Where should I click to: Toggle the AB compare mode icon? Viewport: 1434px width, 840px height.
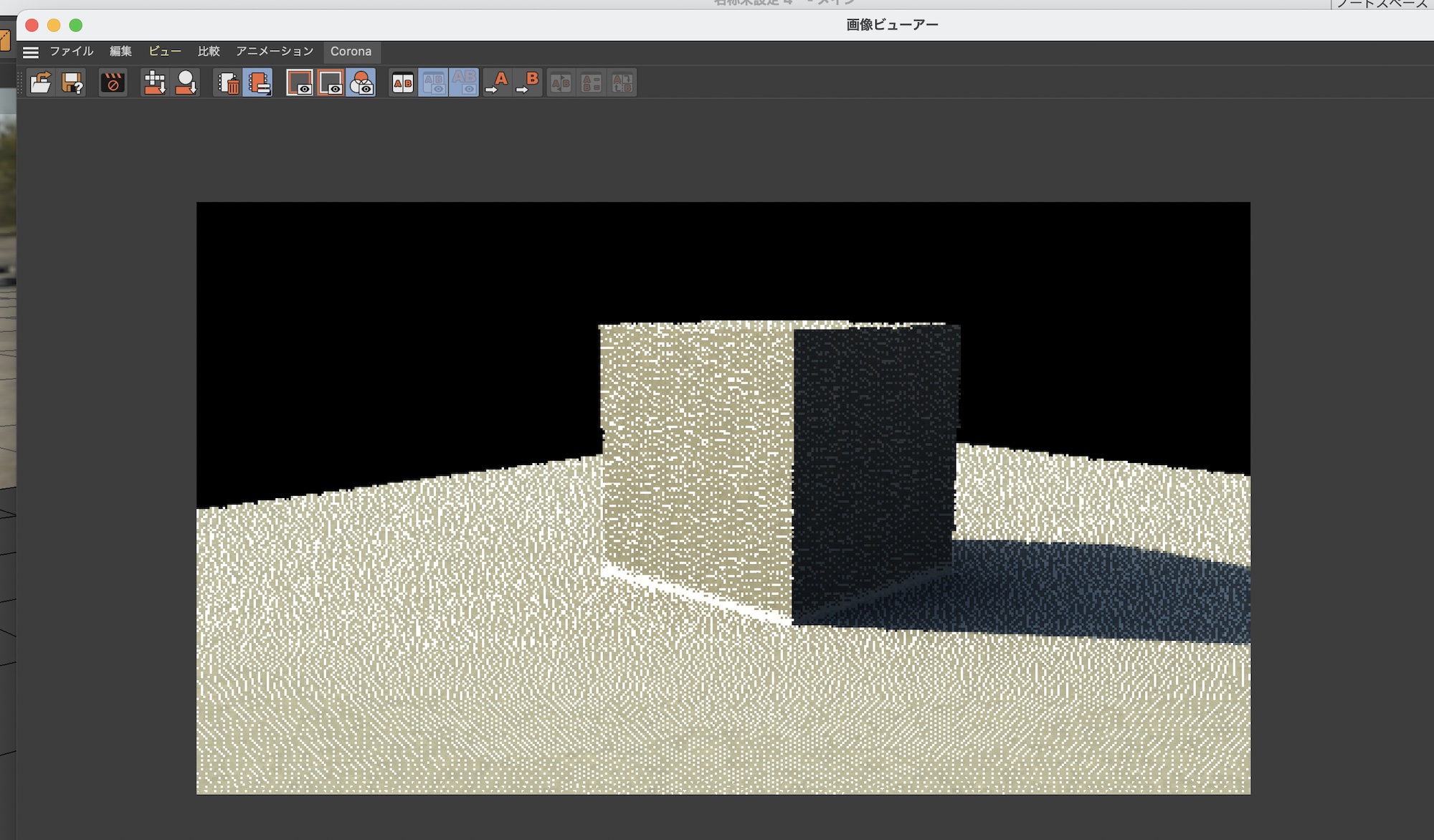(x=403, y=83)
